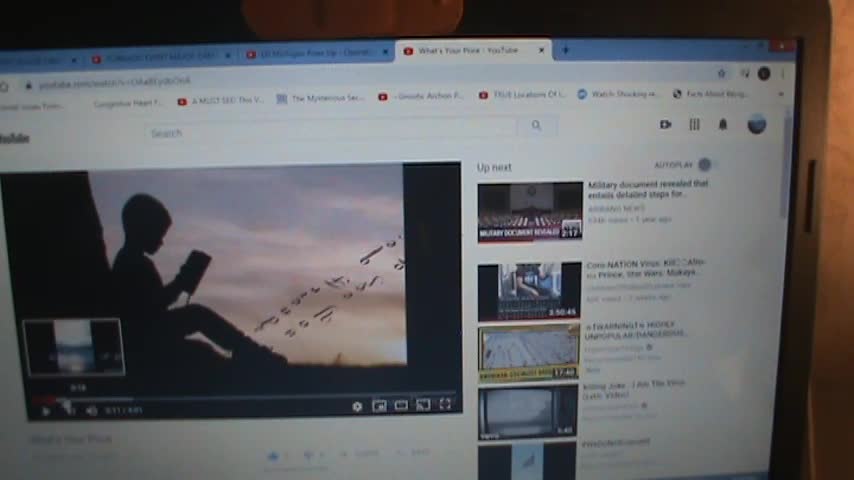854x480 pixels.
Task: Click the site lock icon in address bar
Action: point(28,86)
